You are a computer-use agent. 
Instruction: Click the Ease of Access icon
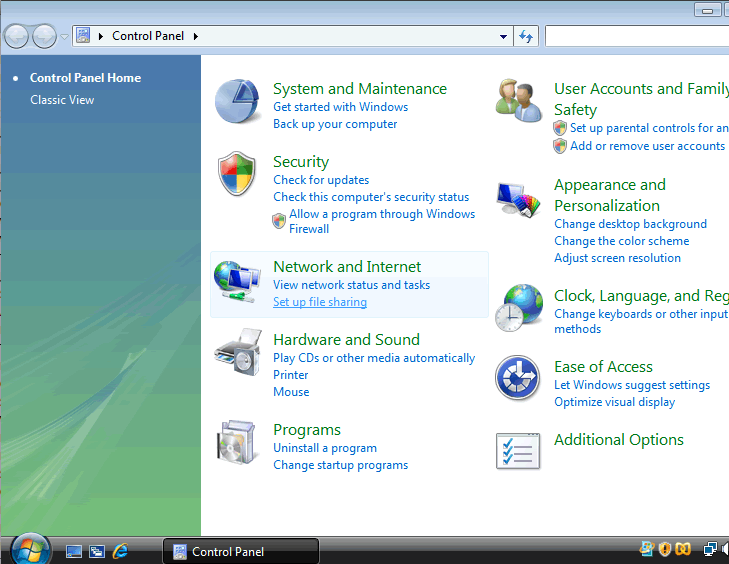point(518,379)
